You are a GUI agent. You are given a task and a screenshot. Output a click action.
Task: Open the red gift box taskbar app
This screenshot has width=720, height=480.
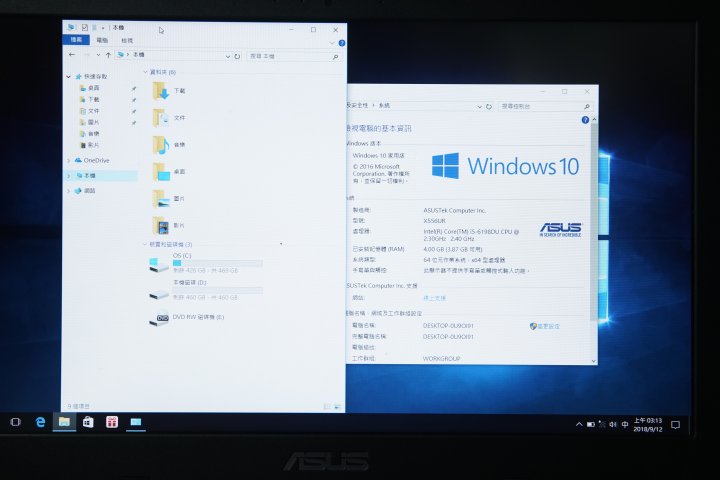112,422
